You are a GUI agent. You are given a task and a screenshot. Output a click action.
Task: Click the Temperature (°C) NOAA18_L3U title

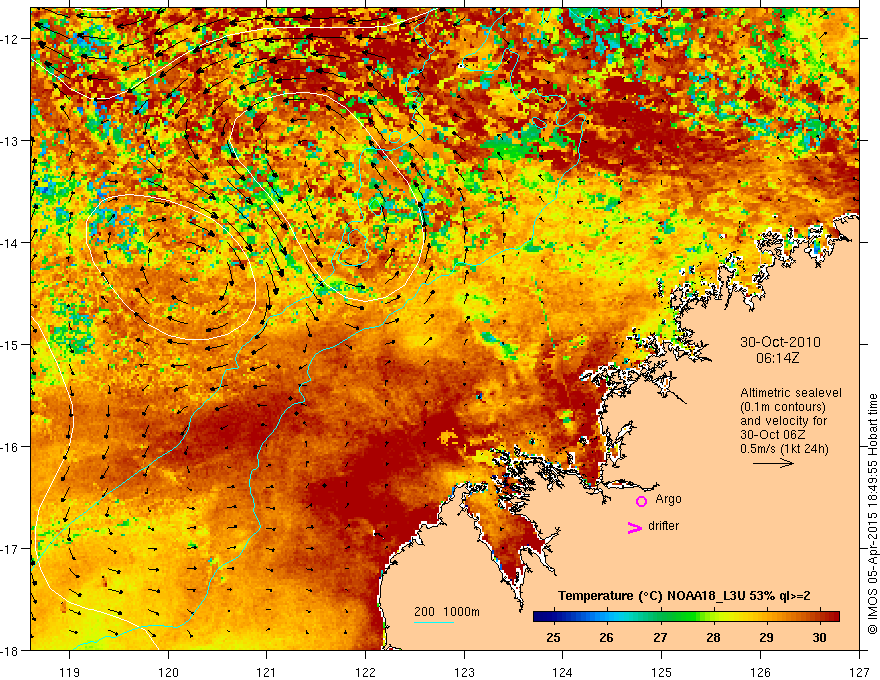684,596
